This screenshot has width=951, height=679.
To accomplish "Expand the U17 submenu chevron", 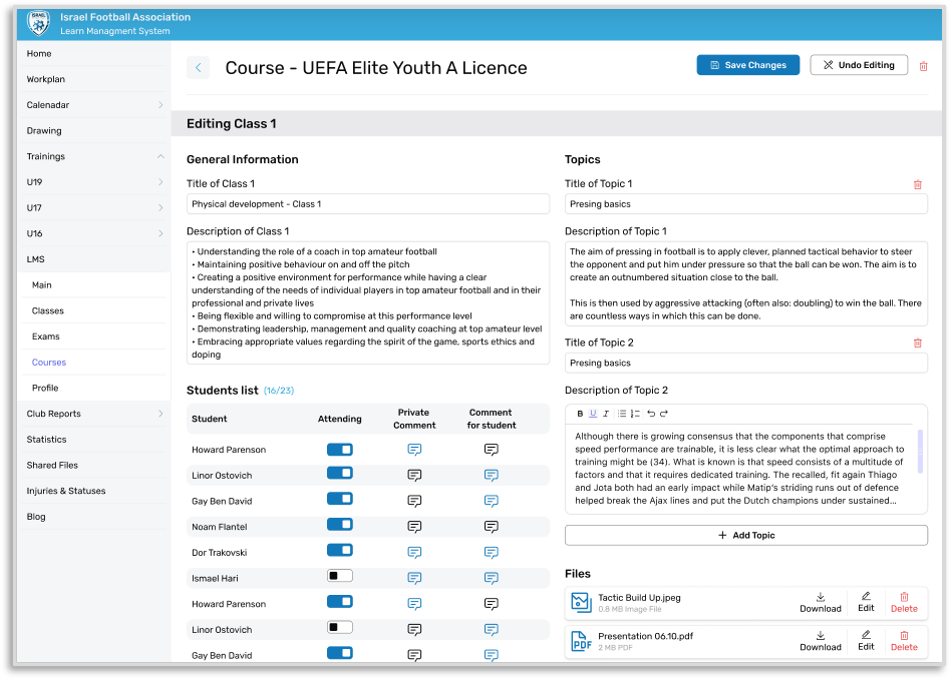I will click(x=160, y=208).
